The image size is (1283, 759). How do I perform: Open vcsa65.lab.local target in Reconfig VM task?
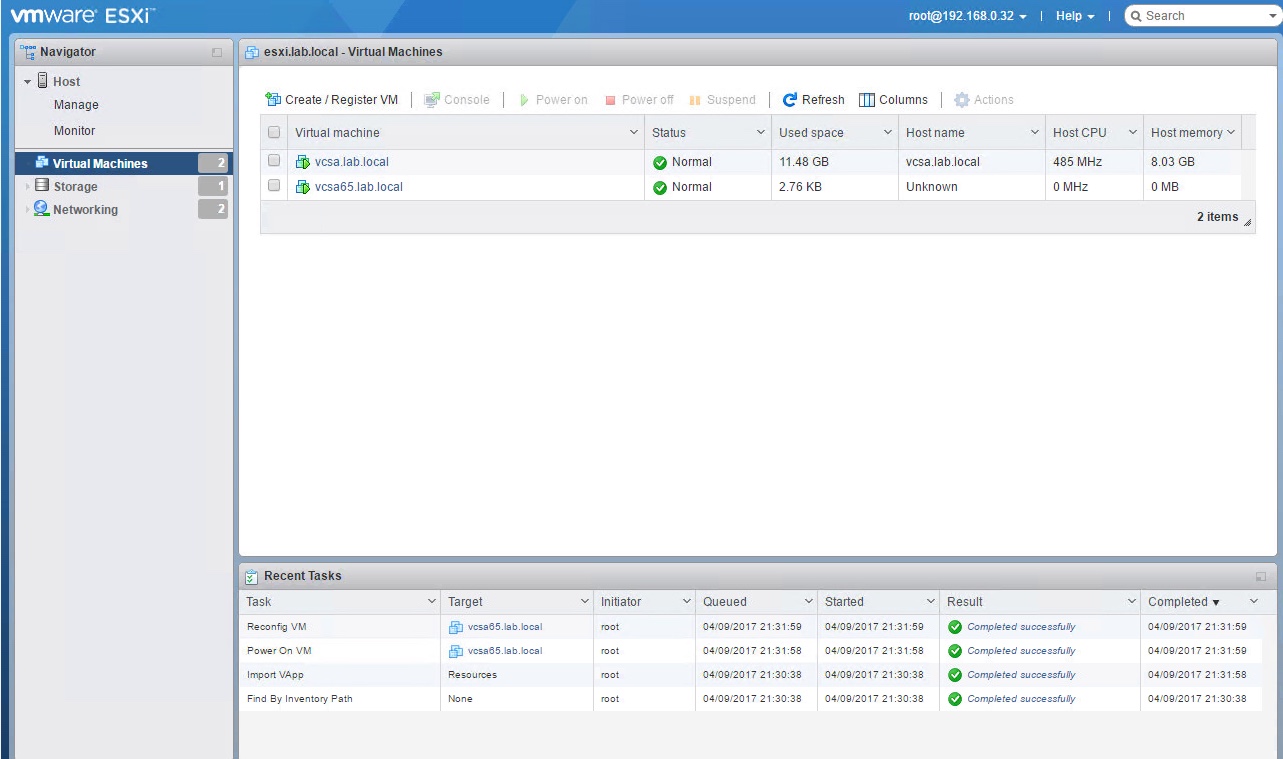tap(504, 627)
